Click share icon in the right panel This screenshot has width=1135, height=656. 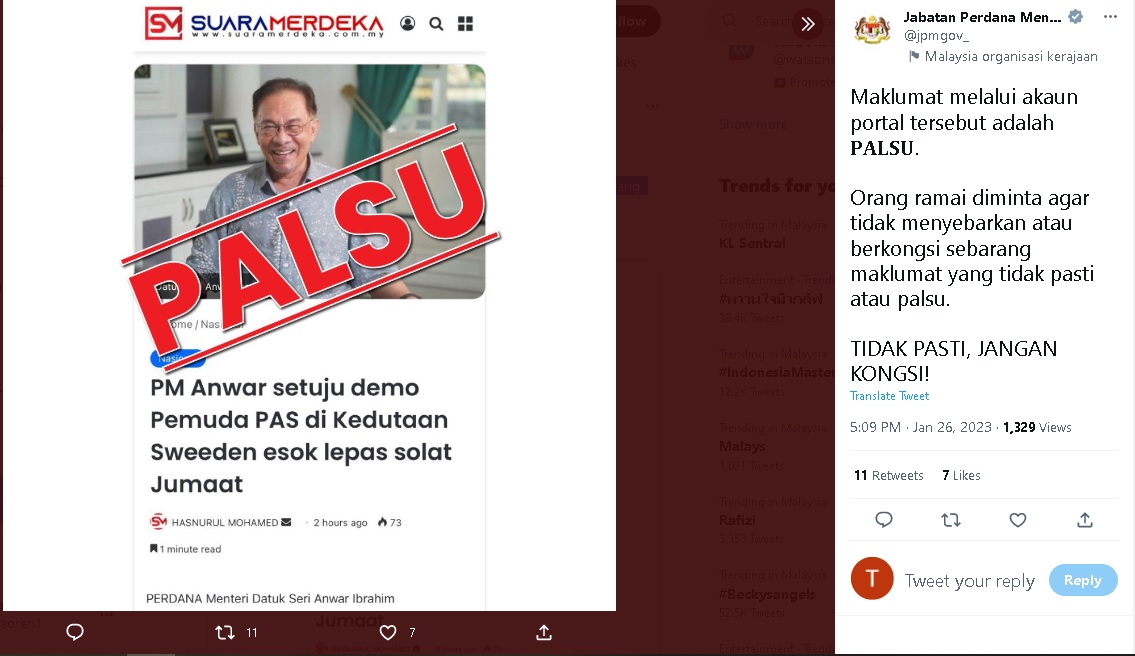(1084, 520)
